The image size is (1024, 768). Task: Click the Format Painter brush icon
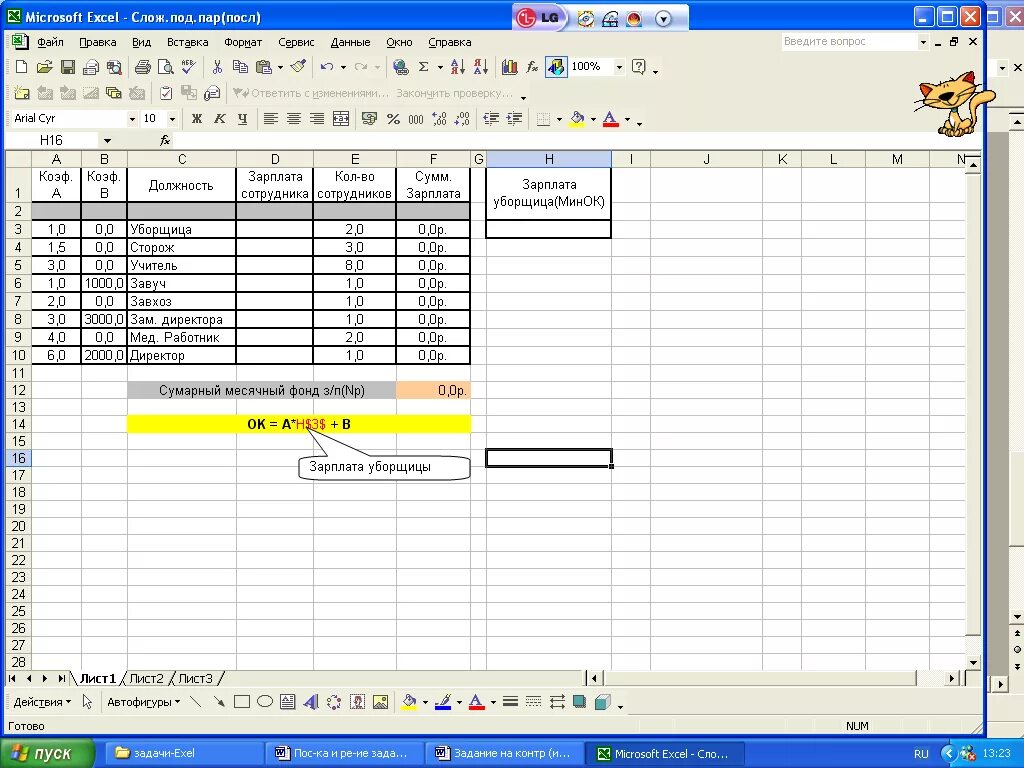298,67
